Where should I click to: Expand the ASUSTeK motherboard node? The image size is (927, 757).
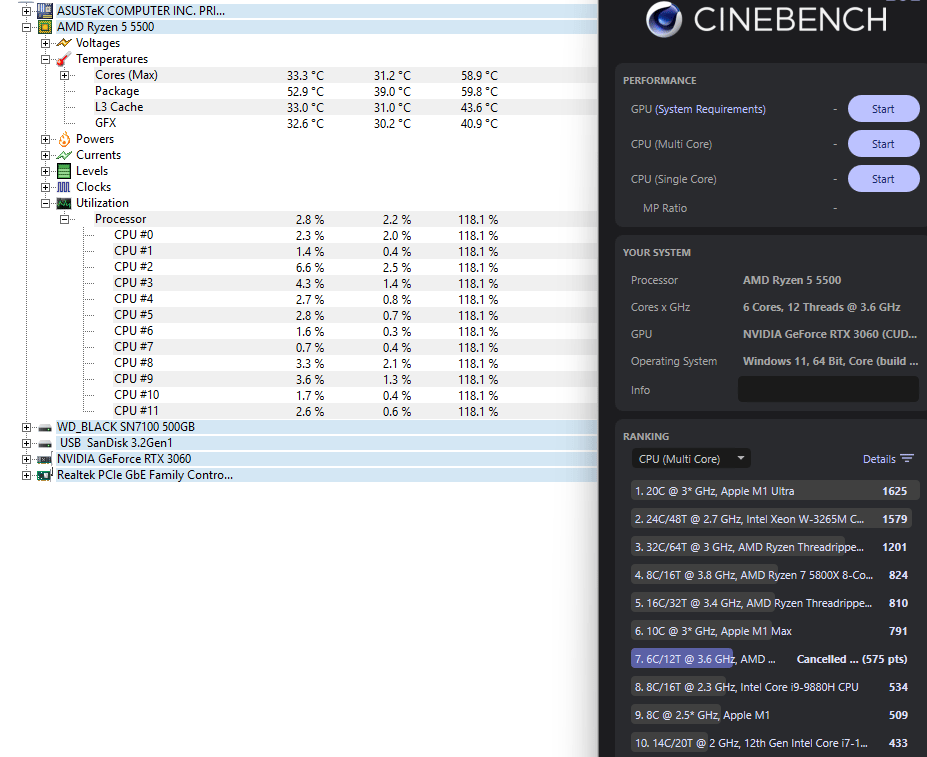(x=26, y=11)
